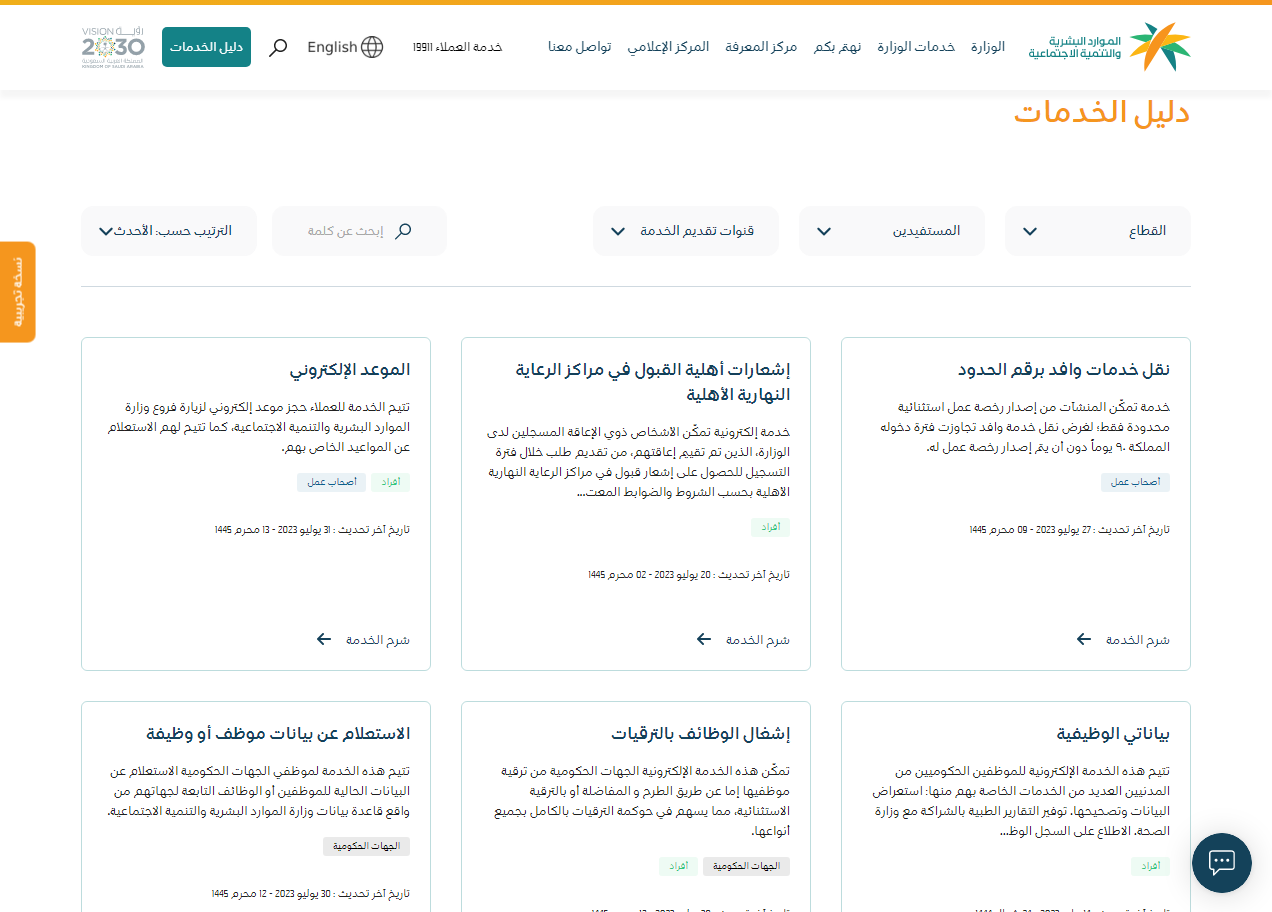Click the نسخة تجريبية side tab

click(17, 291)
